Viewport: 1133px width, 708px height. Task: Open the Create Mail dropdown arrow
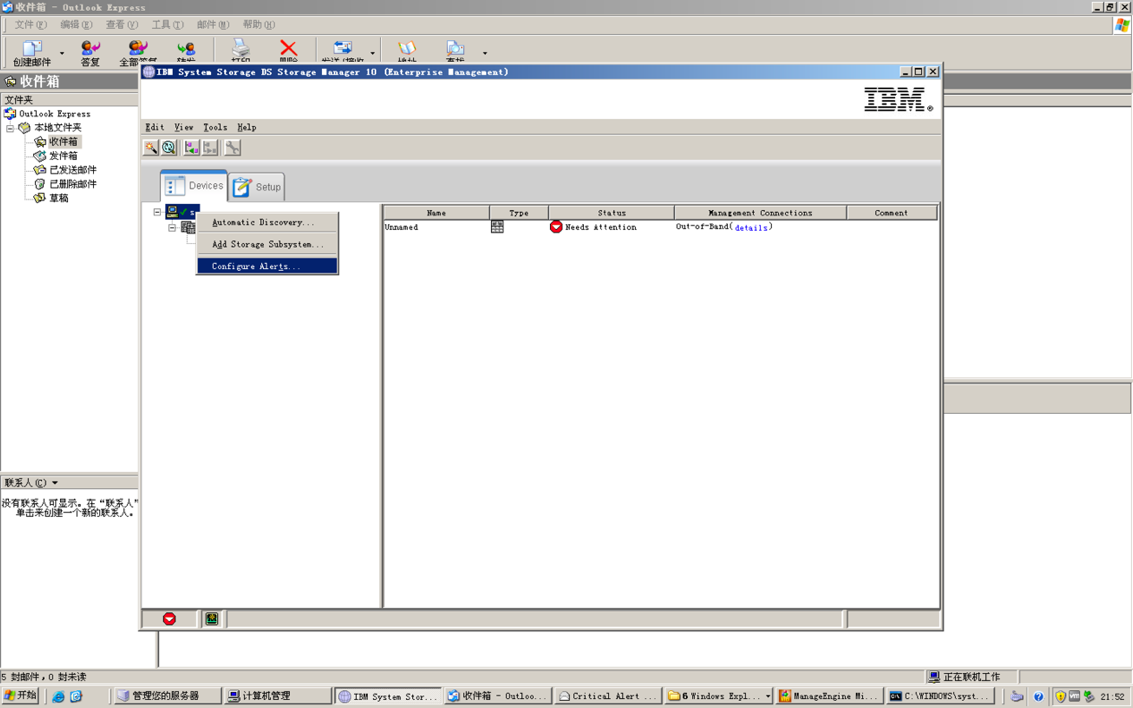(x=62, y=53)
